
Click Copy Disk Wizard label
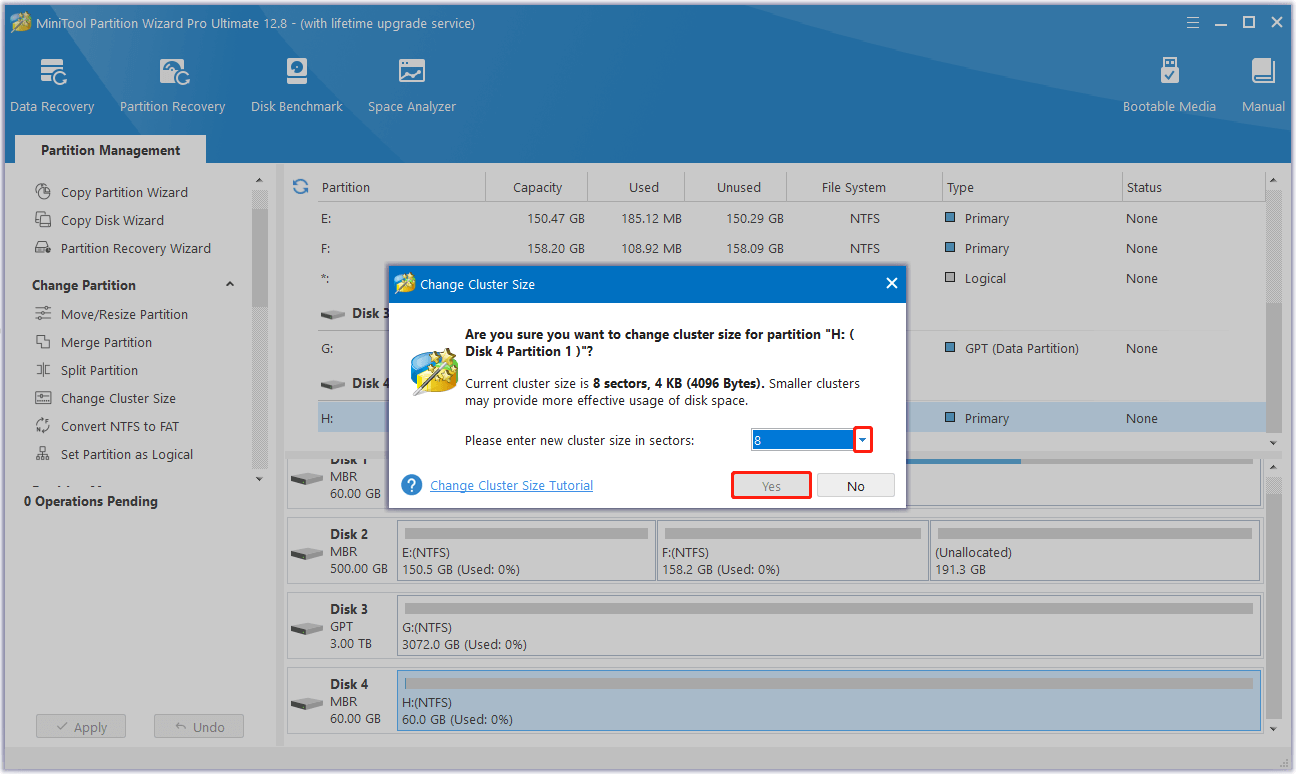point(112,220)
